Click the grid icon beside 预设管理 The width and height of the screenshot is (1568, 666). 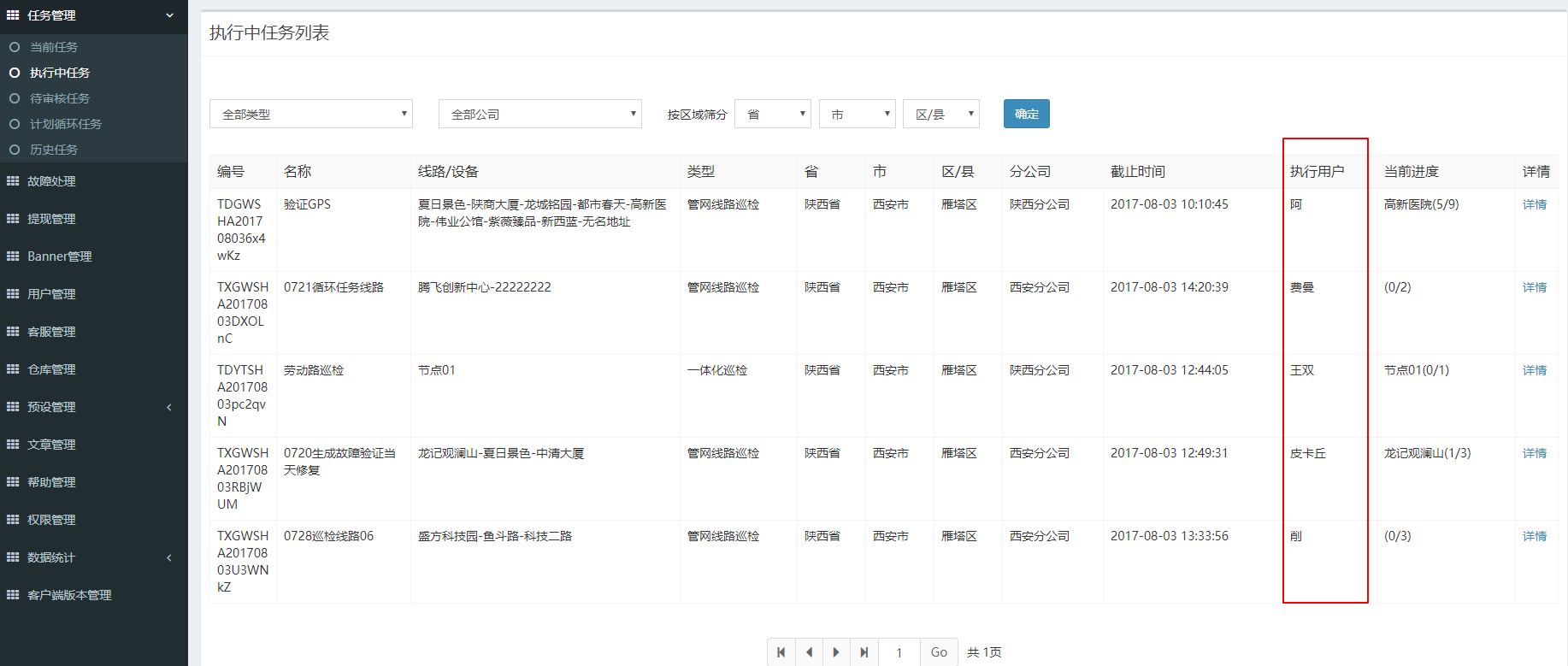point(13,407)
